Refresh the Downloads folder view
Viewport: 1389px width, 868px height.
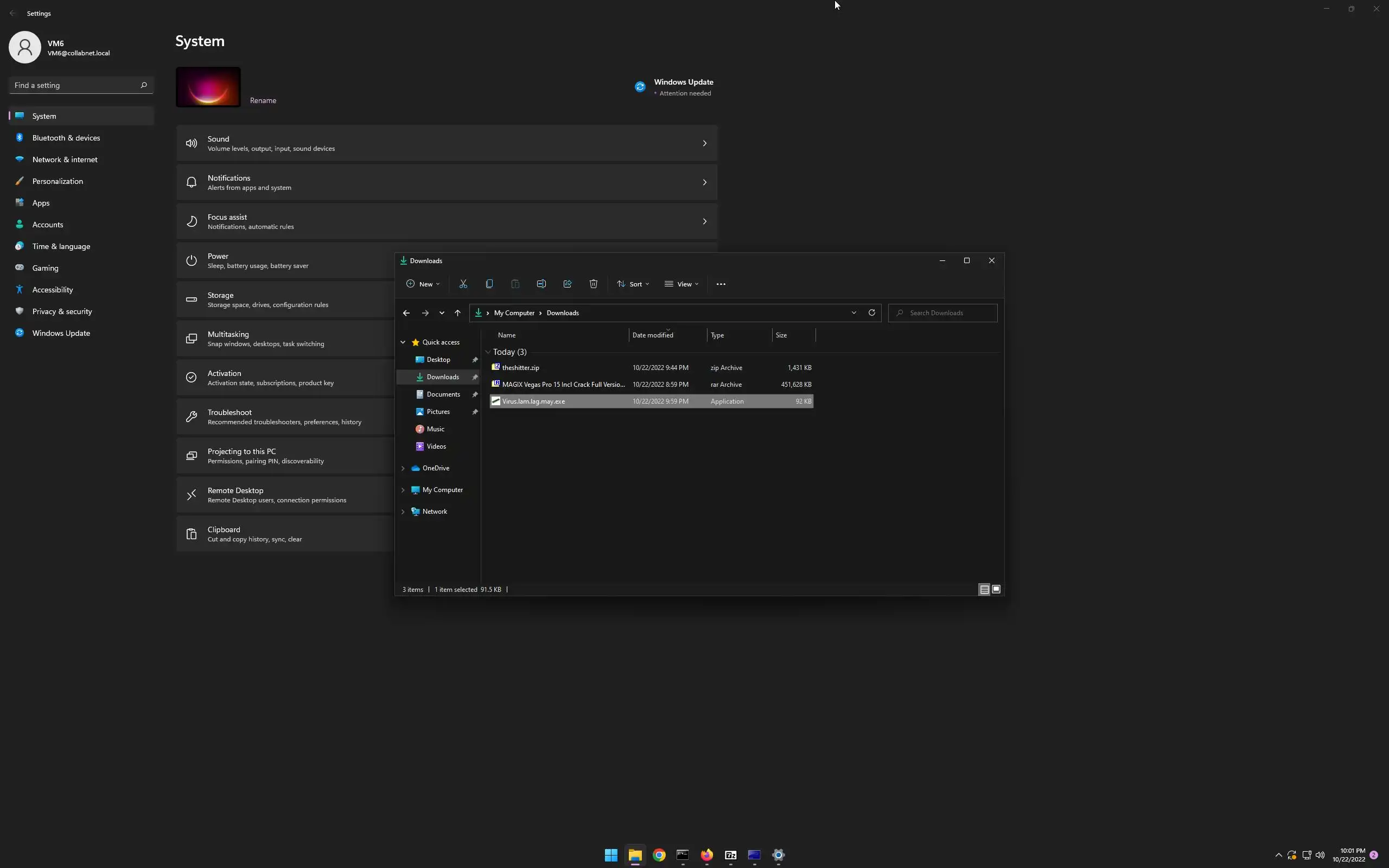click(871, 313)
